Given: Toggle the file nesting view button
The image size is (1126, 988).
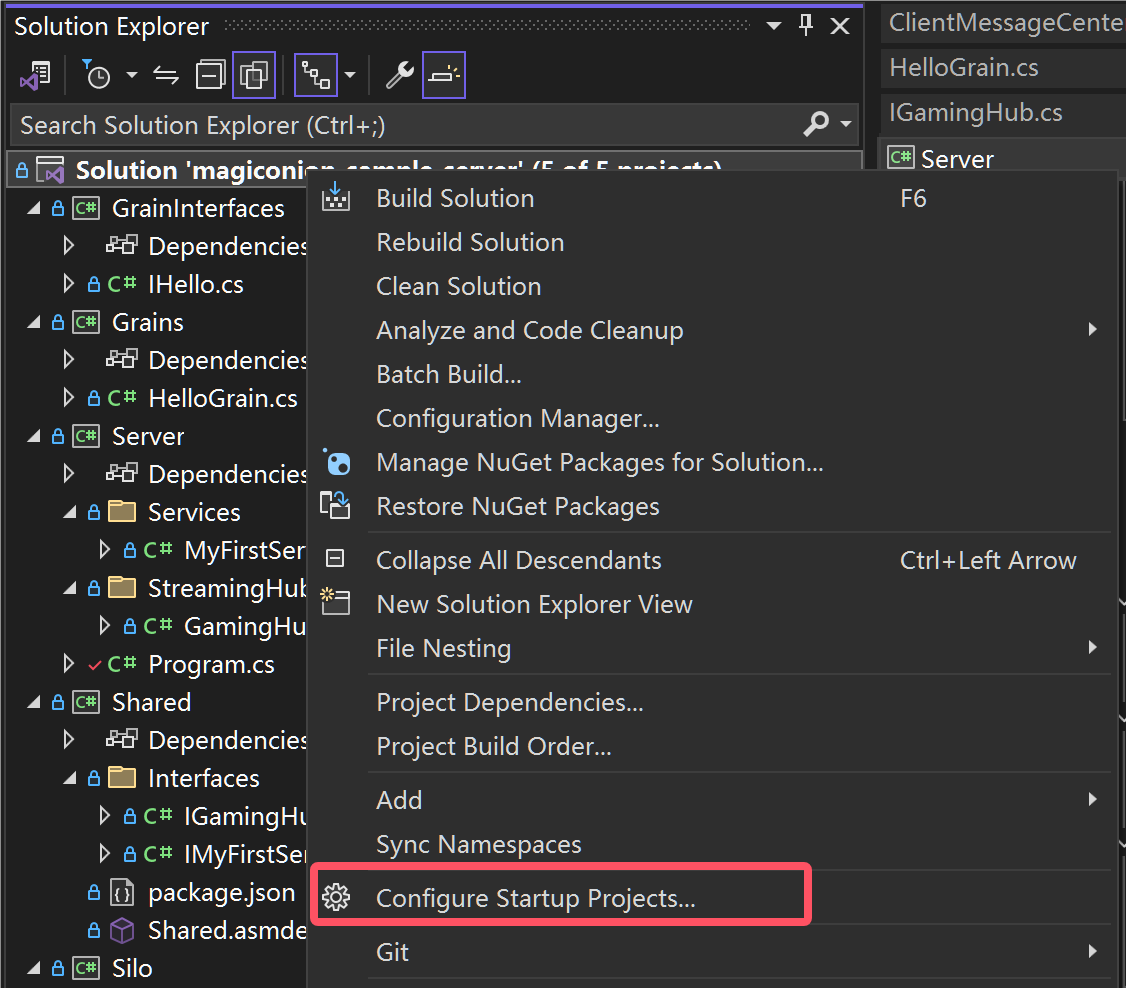Looking at the screenshot, I should click(316, 76).
